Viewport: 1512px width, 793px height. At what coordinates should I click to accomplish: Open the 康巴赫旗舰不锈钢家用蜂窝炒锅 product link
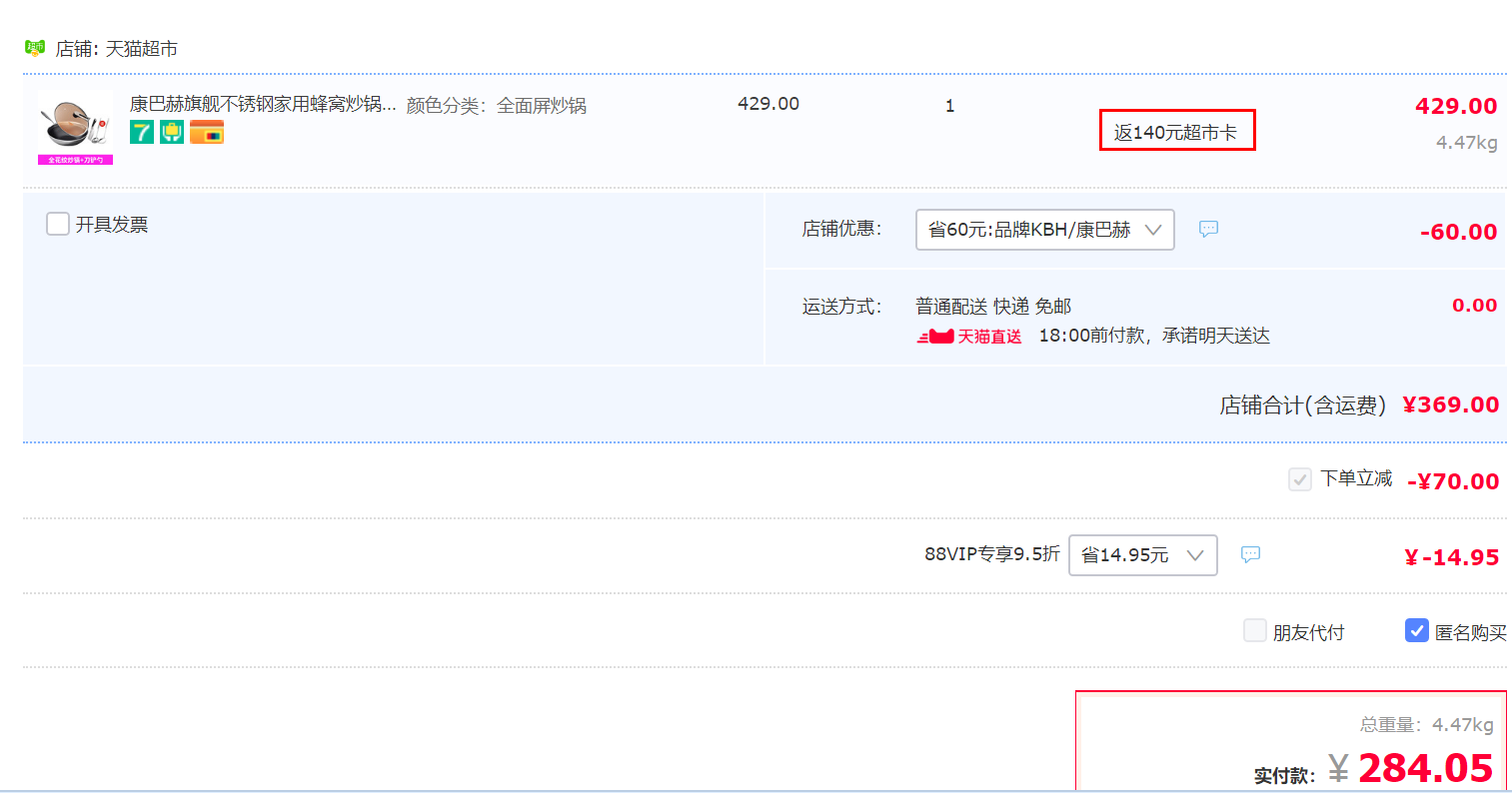point(263,104)
